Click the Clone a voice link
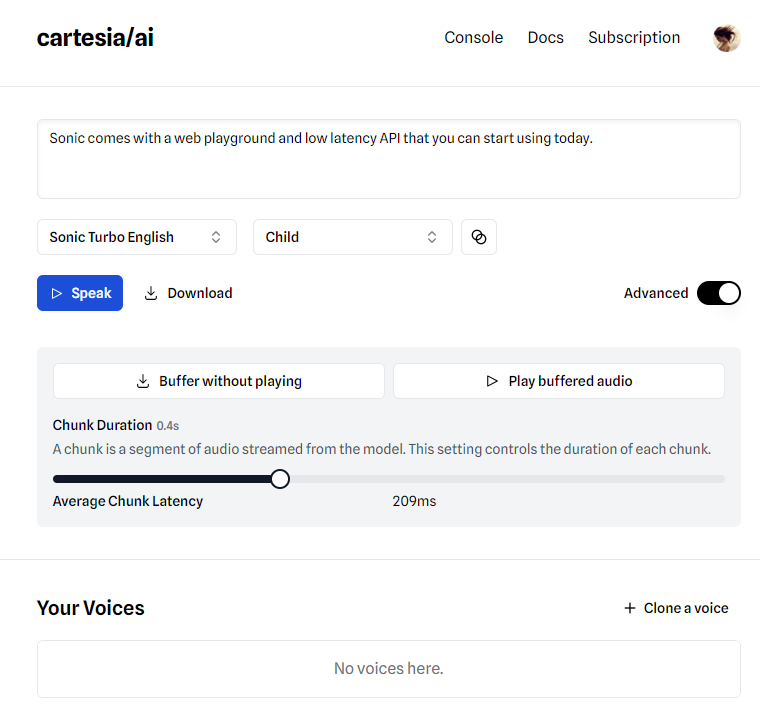 (x=685, y=608)
